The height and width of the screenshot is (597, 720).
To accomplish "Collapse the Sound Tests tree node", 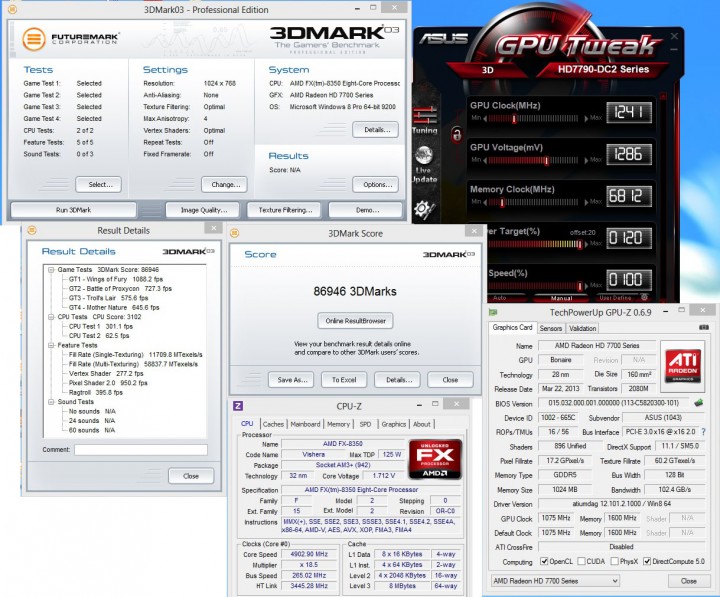I will coord(51,401).
